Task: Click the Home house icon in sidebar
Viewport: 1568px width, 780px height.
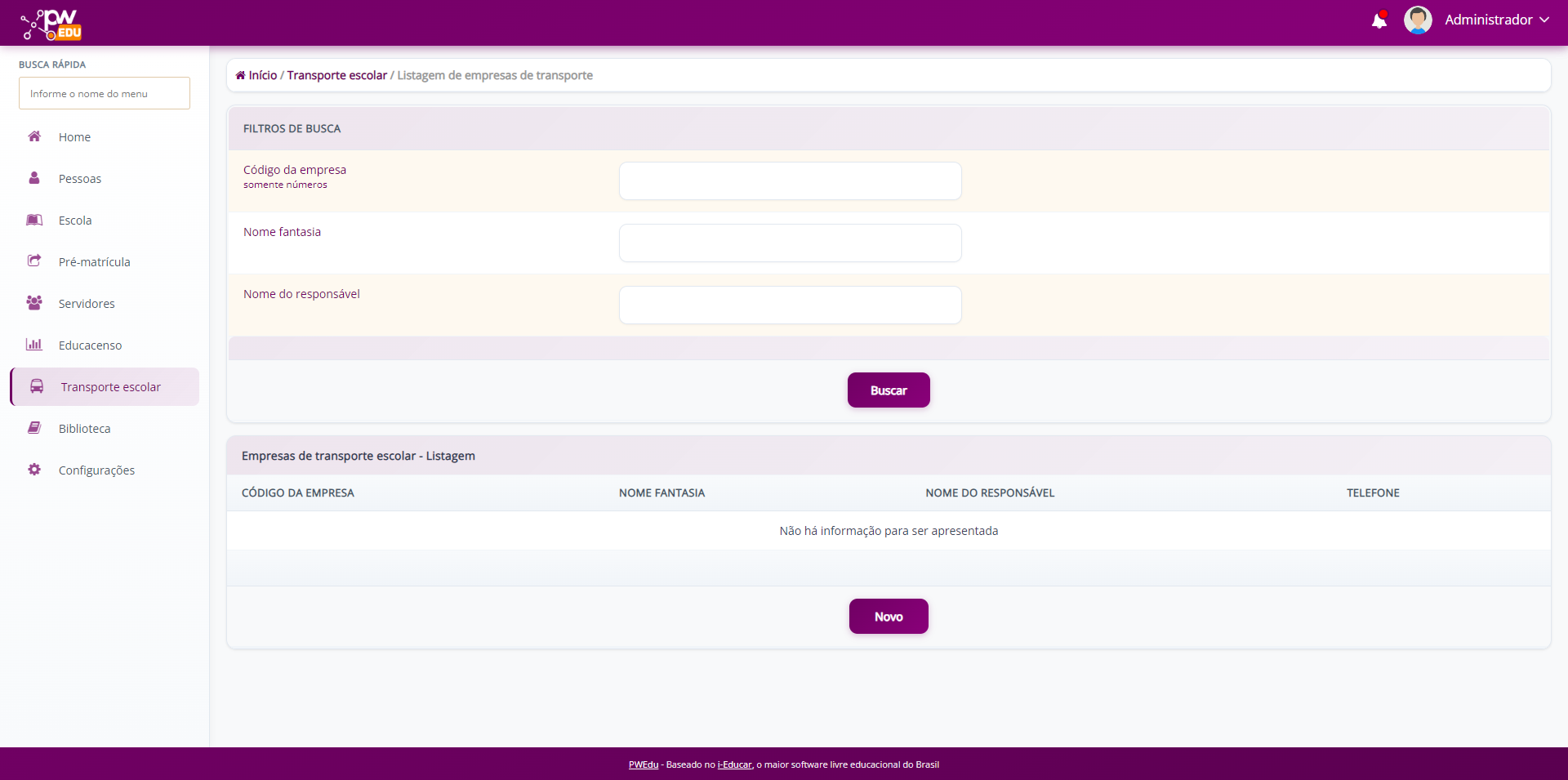Action: (x=34, y=136)
